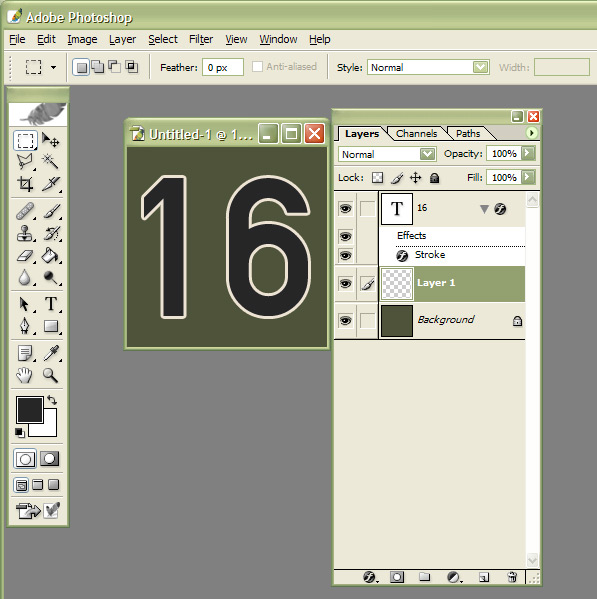597x599 pixels.
Task: Open the Filter menu
Action: (201, 39)
